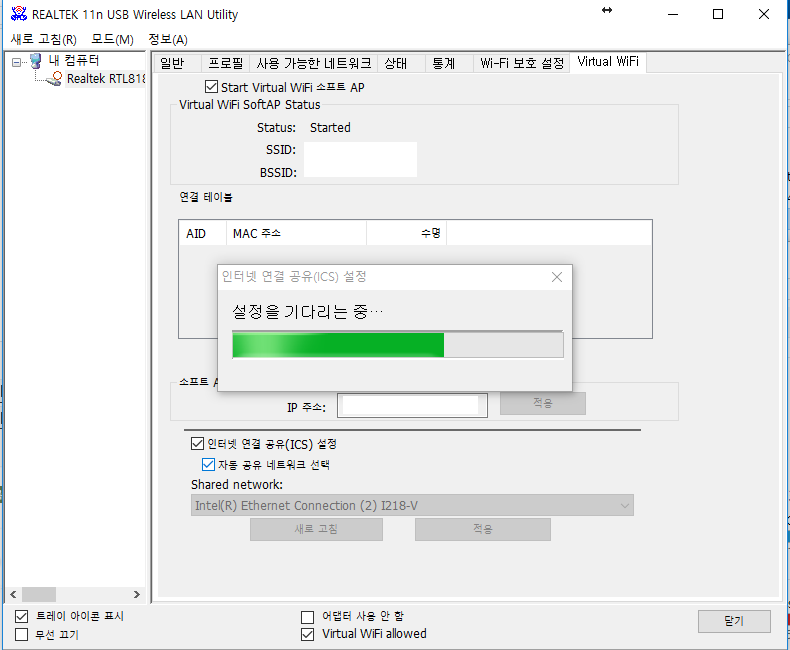Click left arrow of tree panel scrollbar
The image size is (790, 650).
coord(14,595)
